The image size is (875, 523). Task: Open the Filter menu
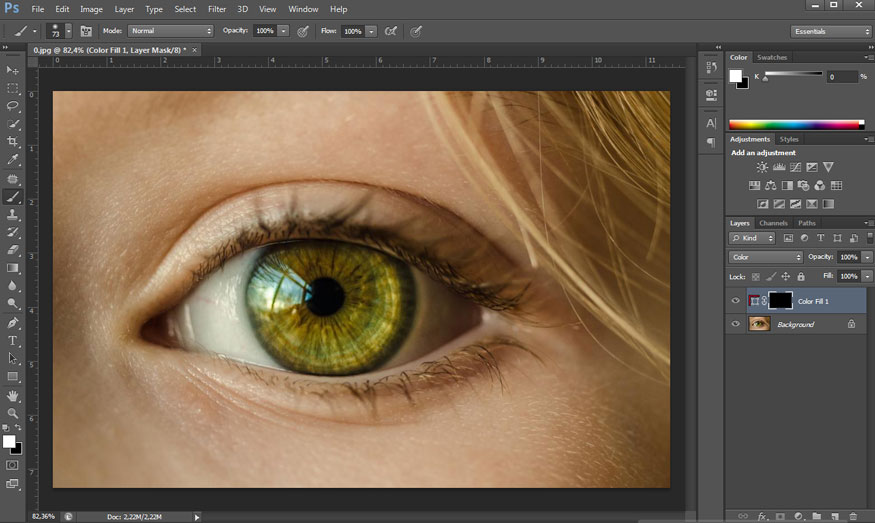coord(217,9)
